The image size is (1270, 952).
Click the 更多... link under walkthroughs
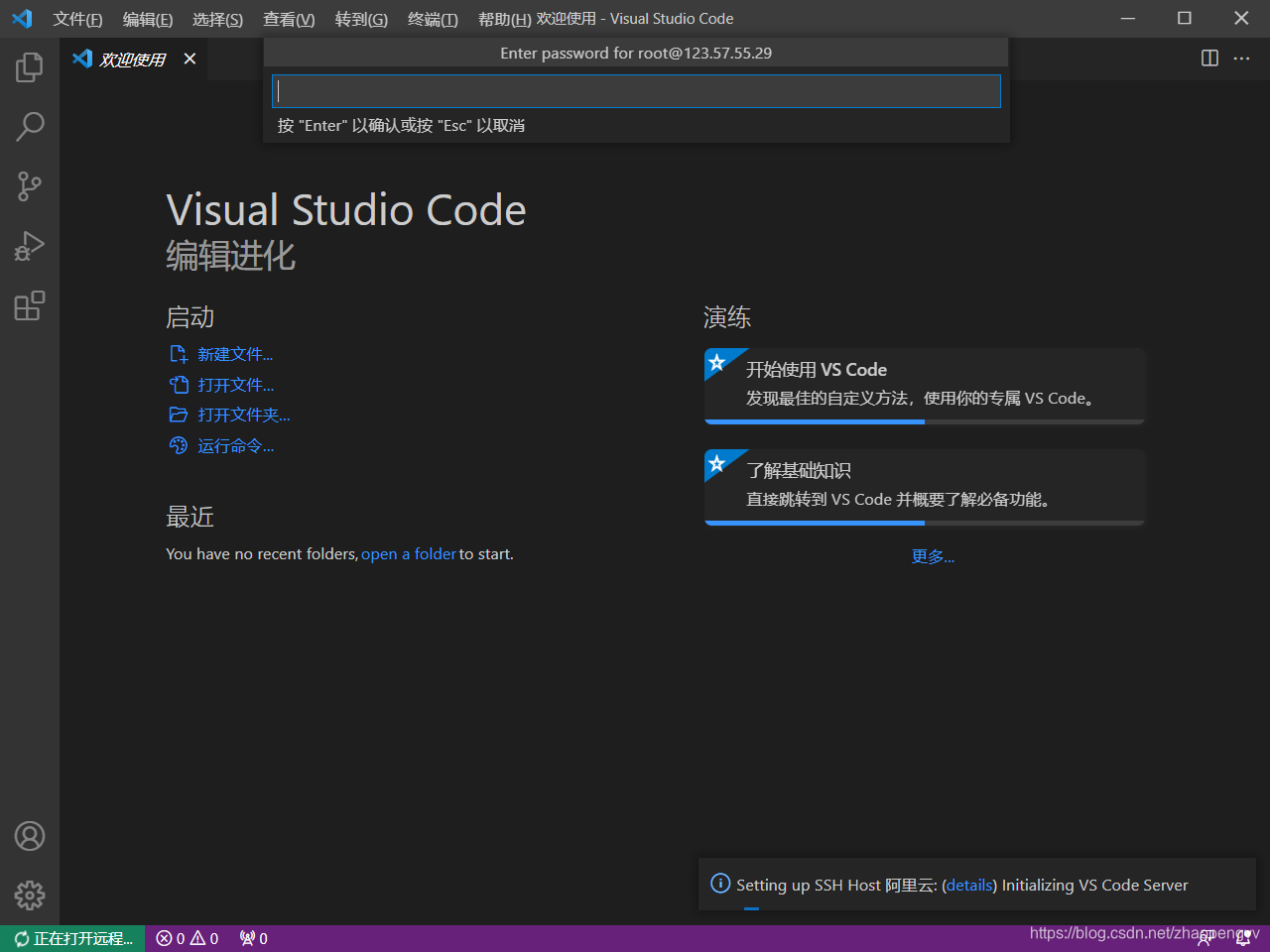[x=933, y=556]
